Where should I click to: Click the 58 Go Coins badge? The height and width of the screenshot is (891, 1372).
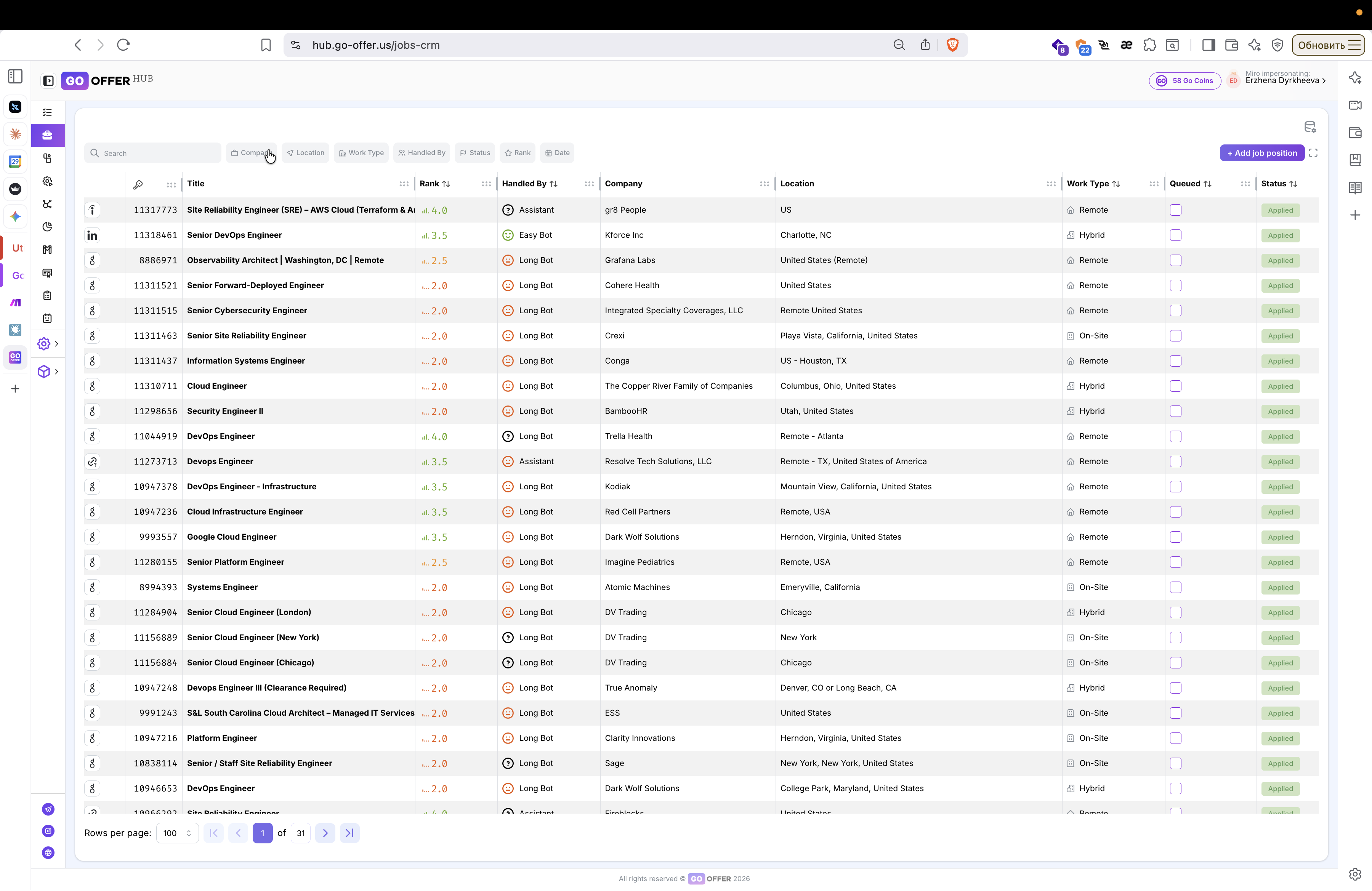coord(1184,81)
